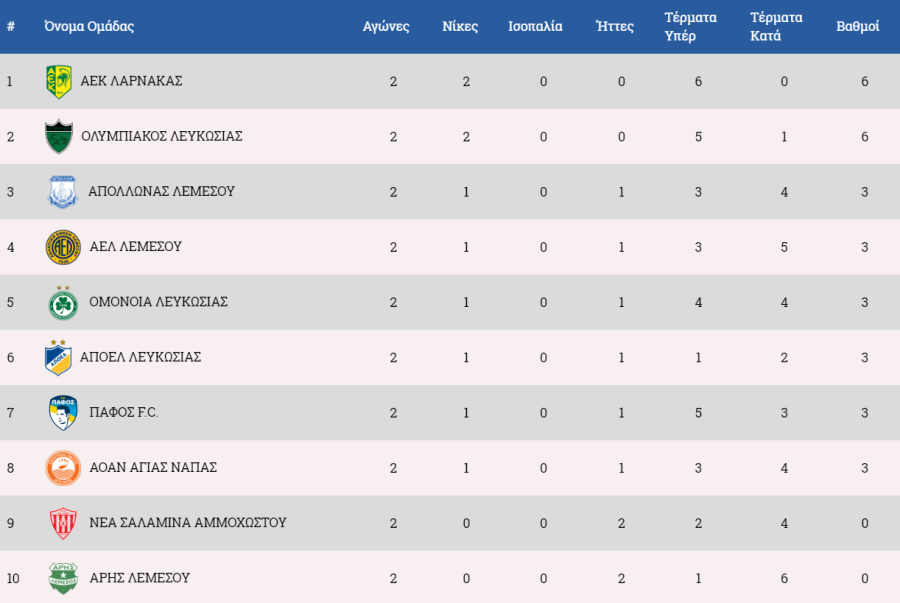Select the # rank column header
Image resolution: width=900 pixels, height=603 pixels.
point(10,26)
